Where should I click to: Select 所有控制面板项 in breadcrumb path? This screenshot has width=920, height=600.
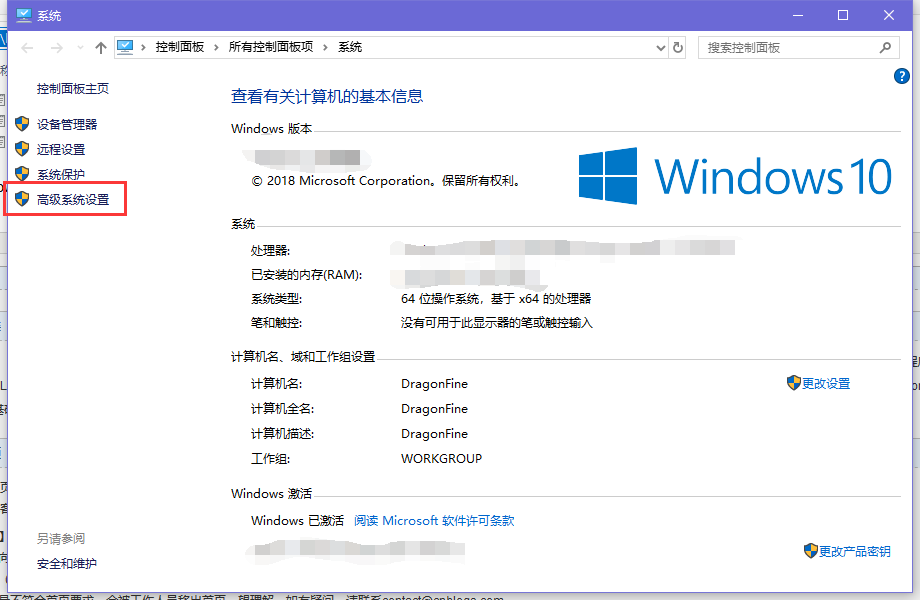click(271, 47)
